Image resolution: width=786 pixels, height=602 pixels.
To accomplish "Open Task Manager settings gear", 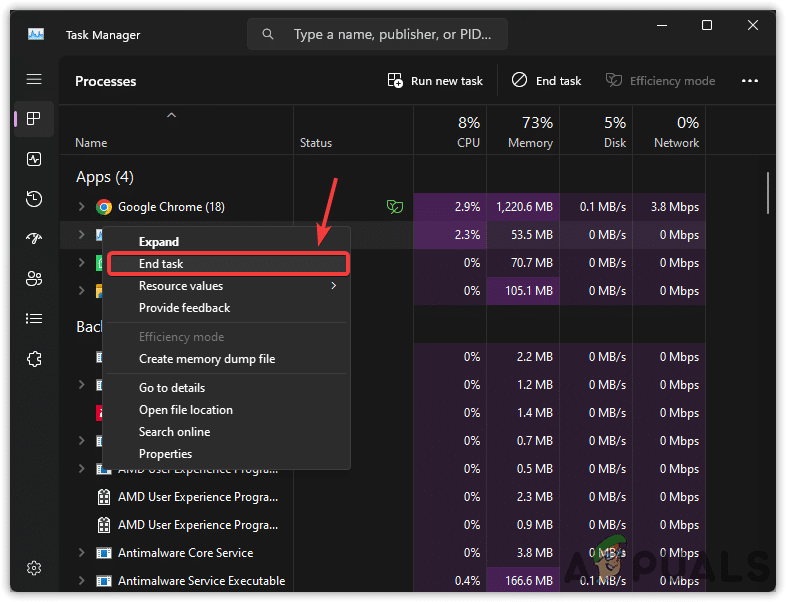I will click(34, 568).
